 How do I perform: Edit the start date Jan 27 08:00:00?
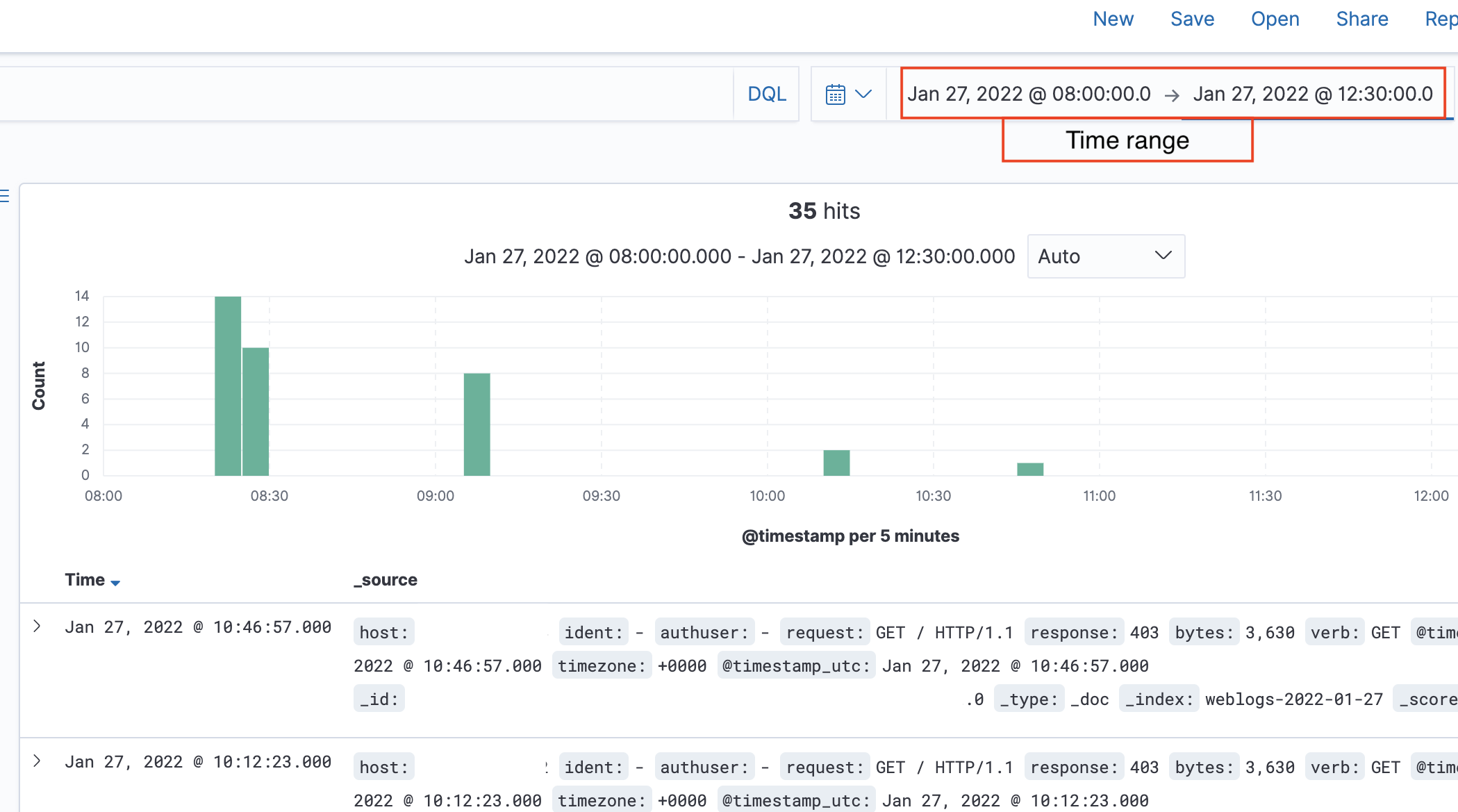1029,94
